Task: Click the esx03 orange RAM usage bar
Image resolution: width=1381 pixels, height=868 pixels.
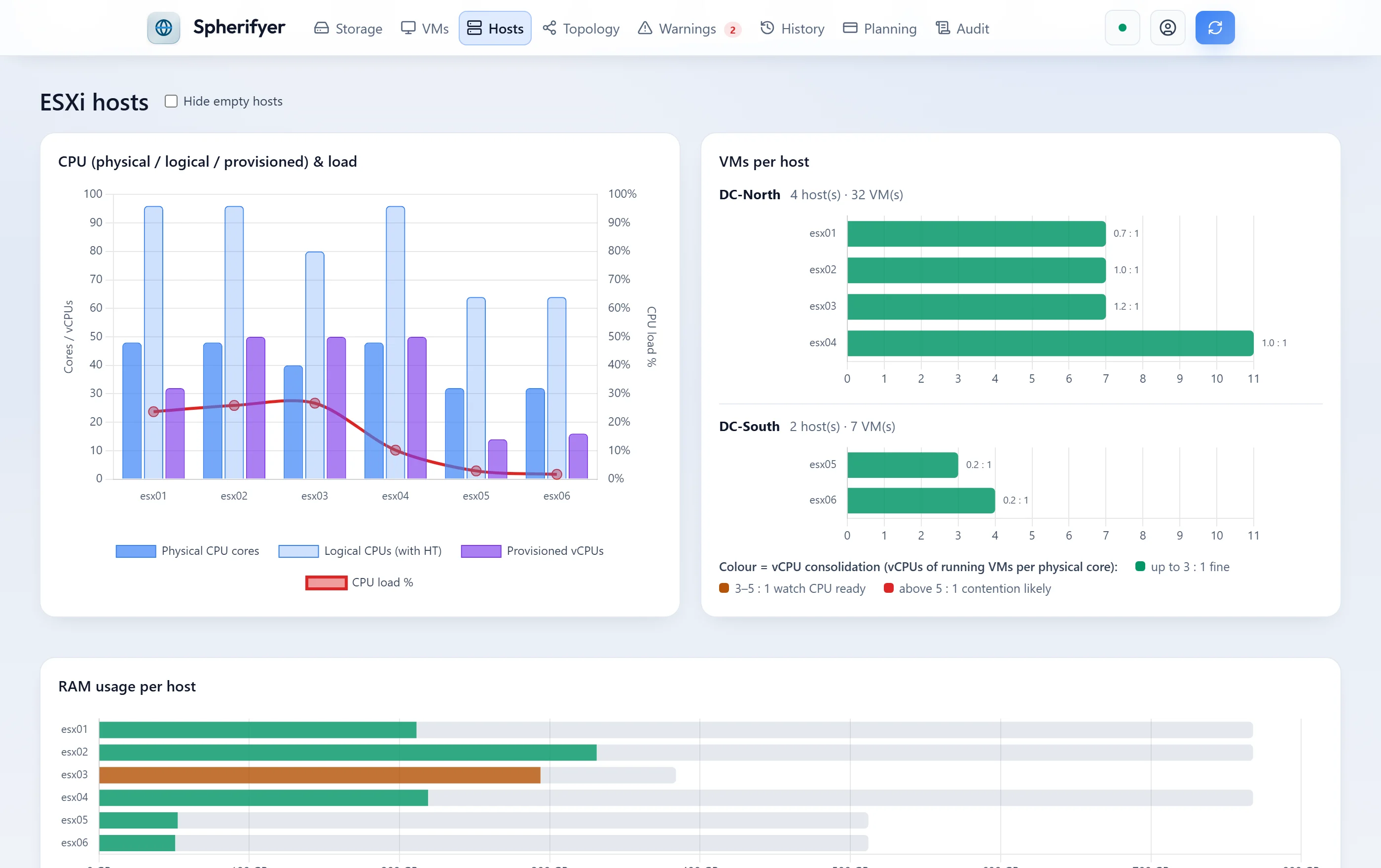Action: click(320, 775)
